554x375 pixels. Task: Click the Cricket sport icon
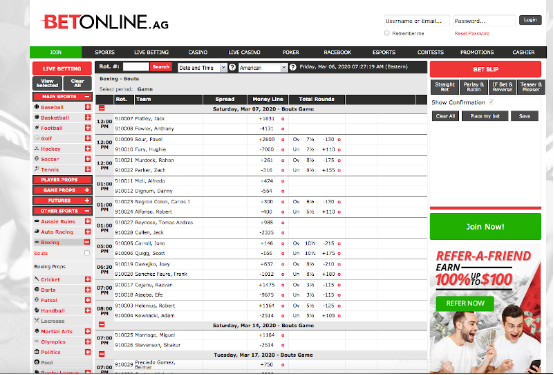[x=36, y=279]
